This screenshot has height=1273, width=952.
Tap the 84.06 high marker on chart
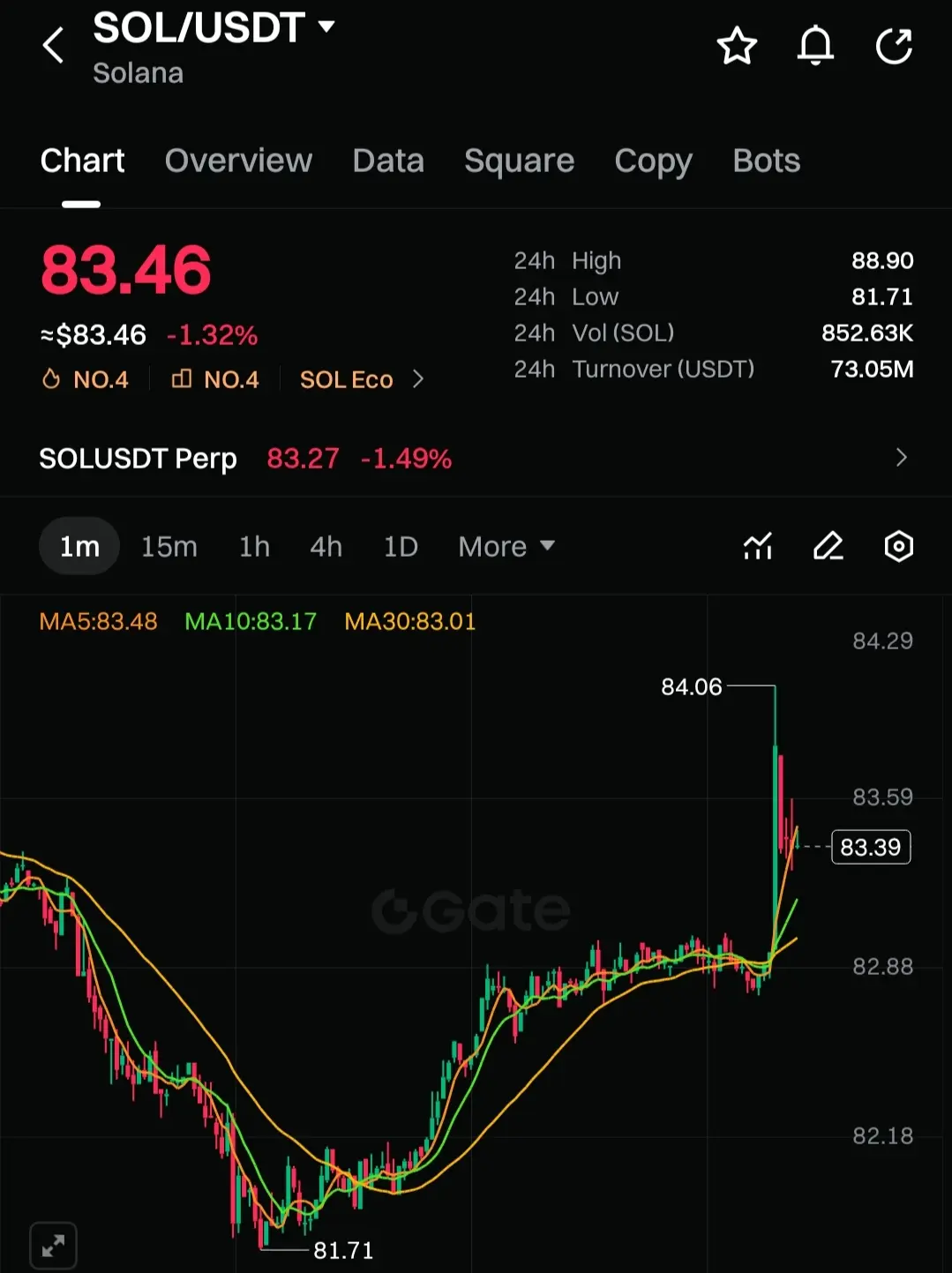(x=692, y=686)
